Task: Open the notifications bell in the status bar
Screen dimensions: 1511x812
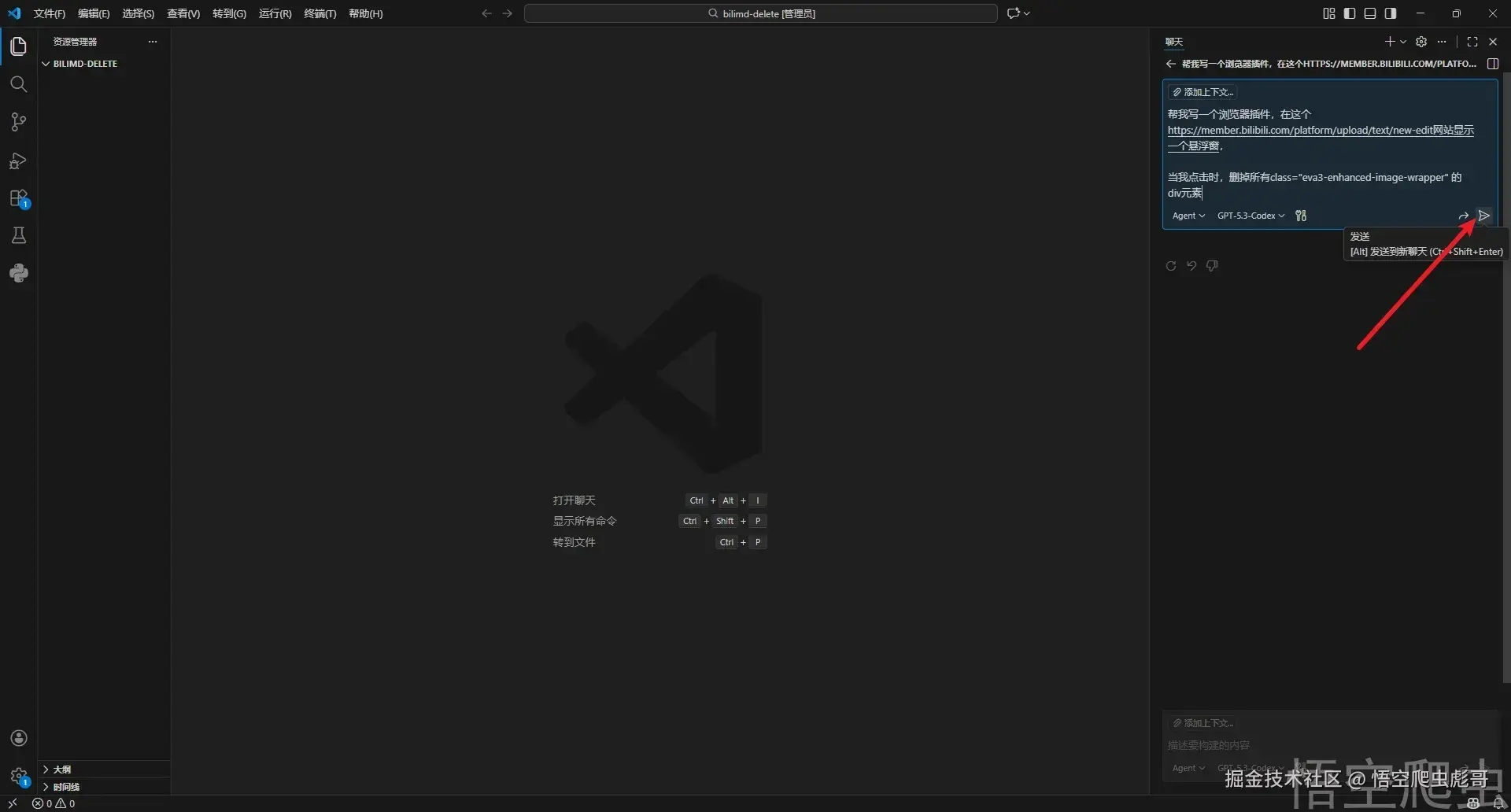Action: [1498, 803]
